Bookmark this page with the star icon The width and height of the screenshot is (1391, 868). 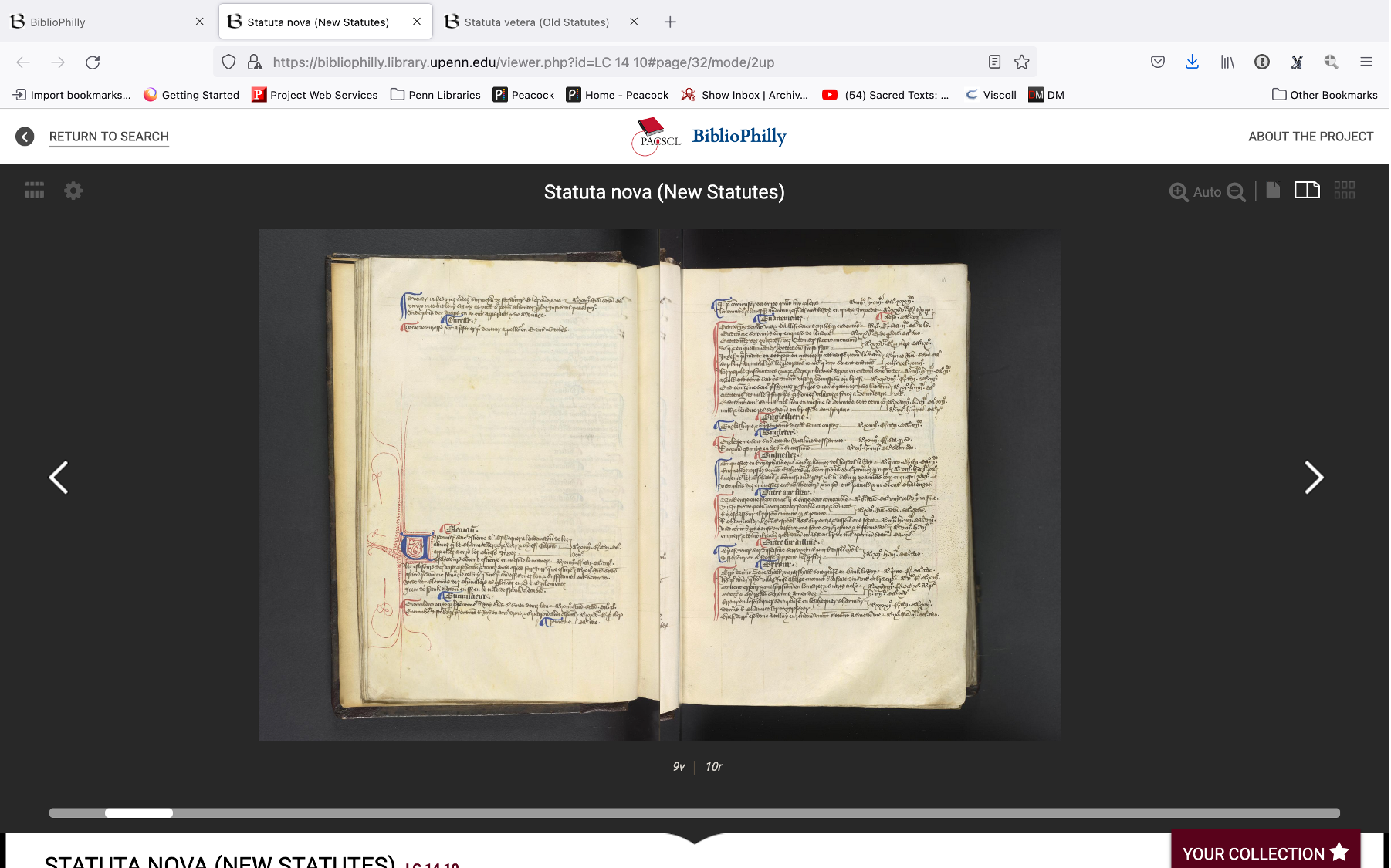tap(1022, 62)
